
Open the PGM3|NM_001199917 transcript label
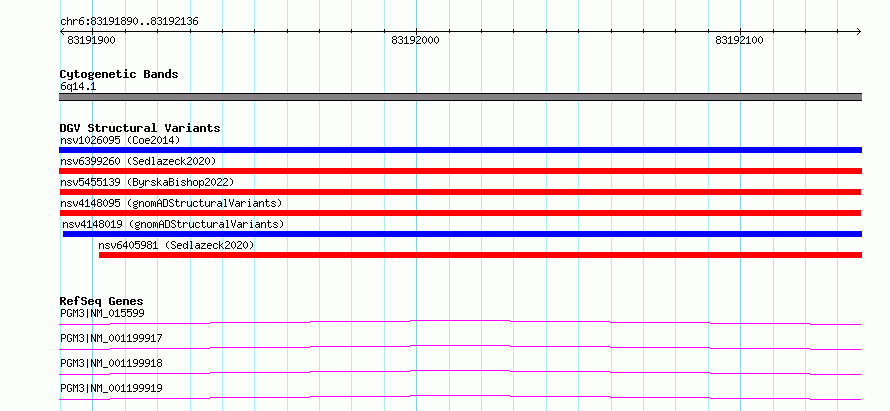point(111,338)
